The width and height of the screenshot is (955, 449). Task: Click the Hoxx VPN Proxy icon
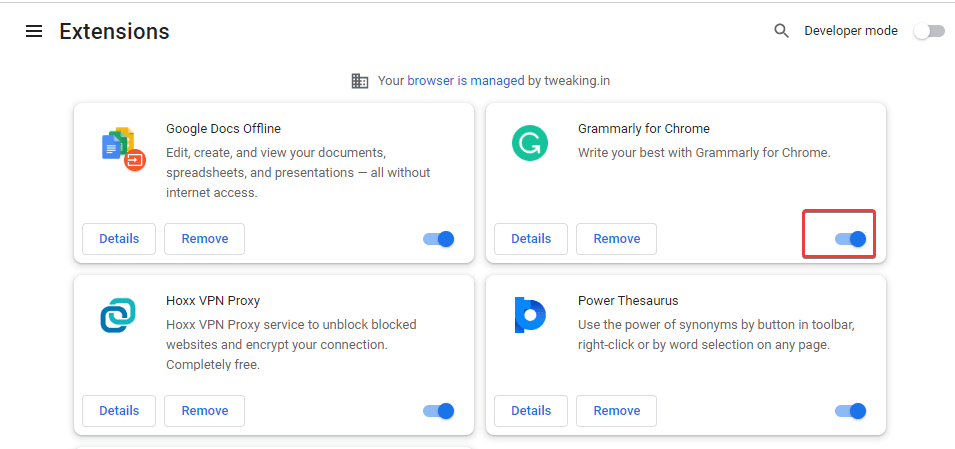pyautogui.click(x=118, y=316)
